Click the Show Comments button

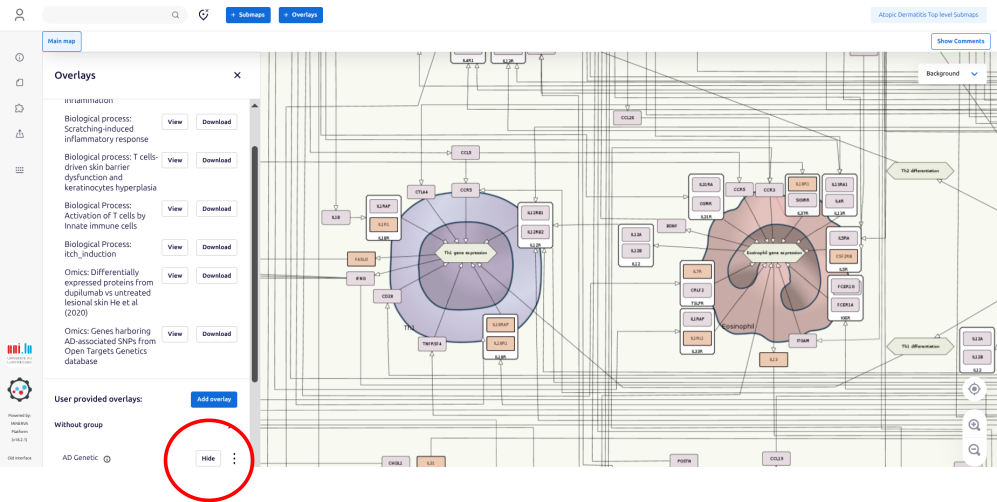pyautogui.click(x=960, y=41)
